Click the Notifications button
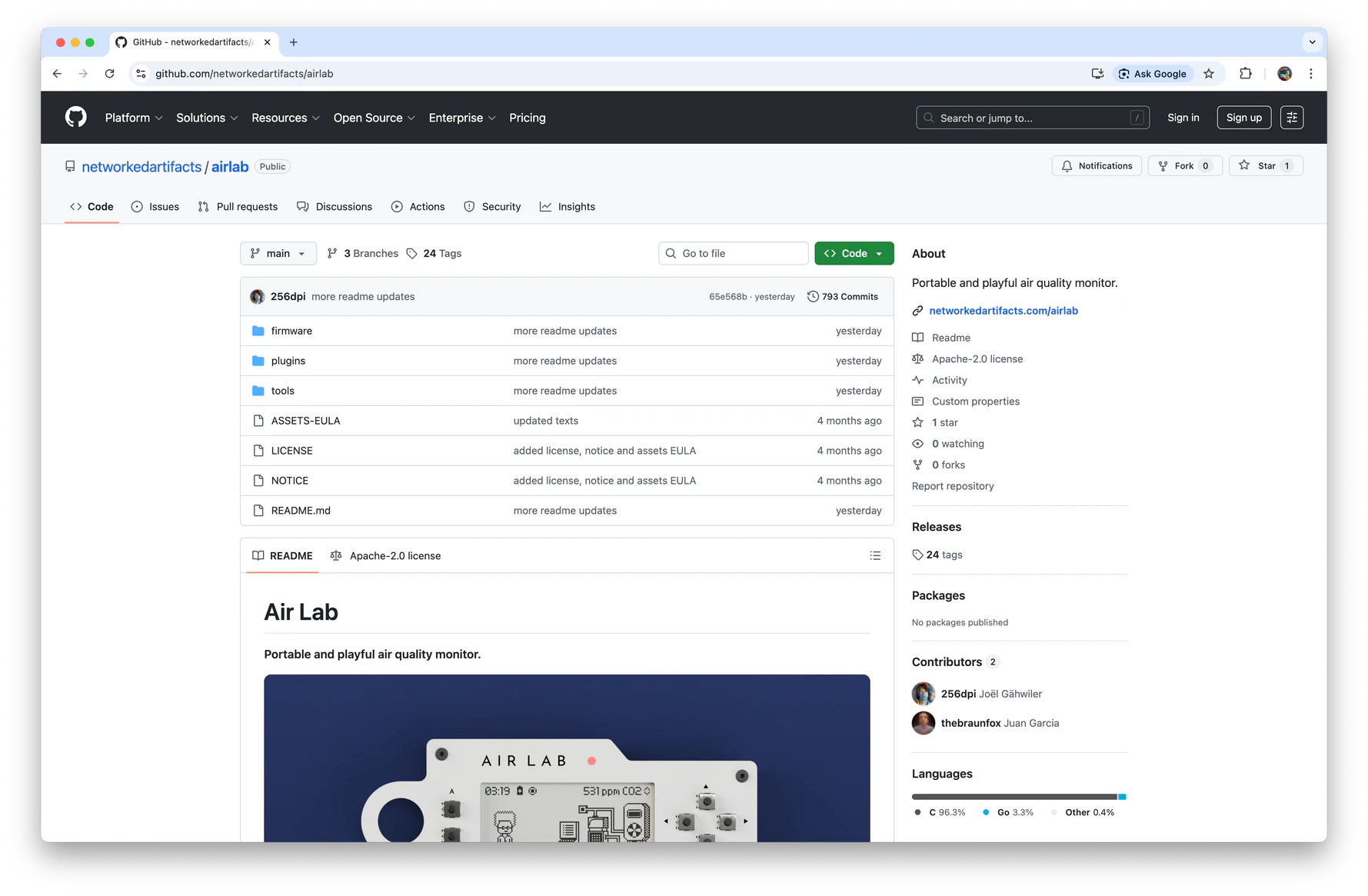The image size is (1368, 896). (1097, 166)
